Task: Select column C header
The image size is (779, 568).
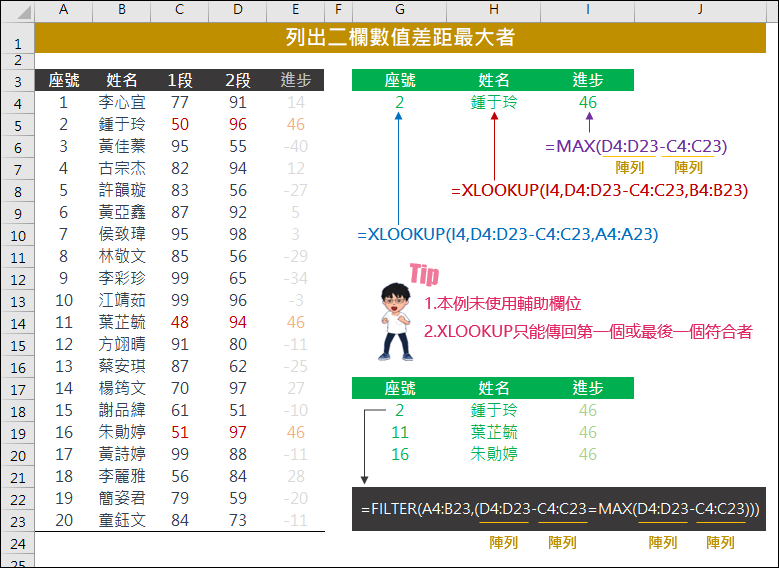Action: click(x=179, y=9)
